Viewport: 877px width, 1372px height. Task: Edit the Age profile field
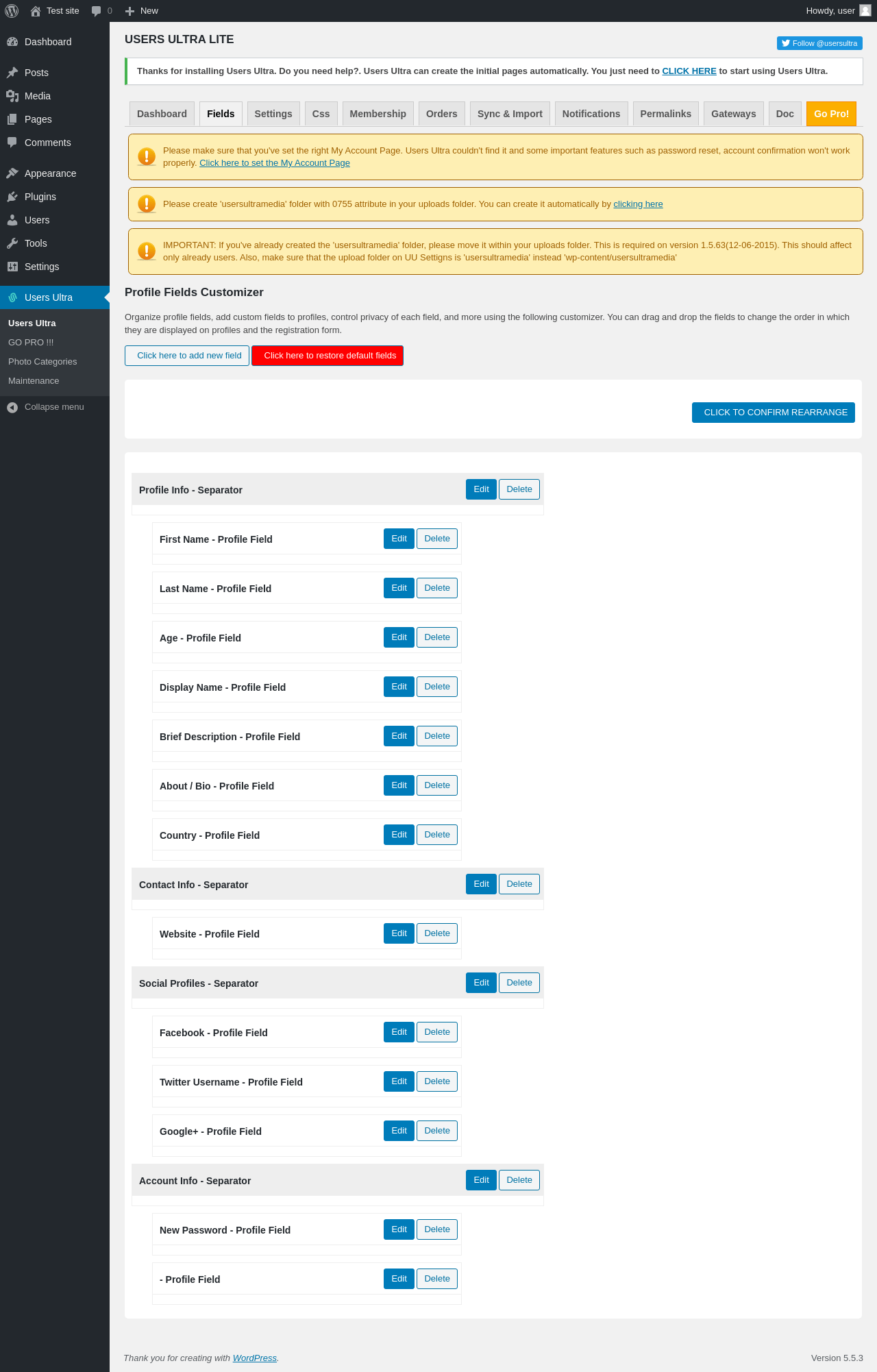[399, 637]
